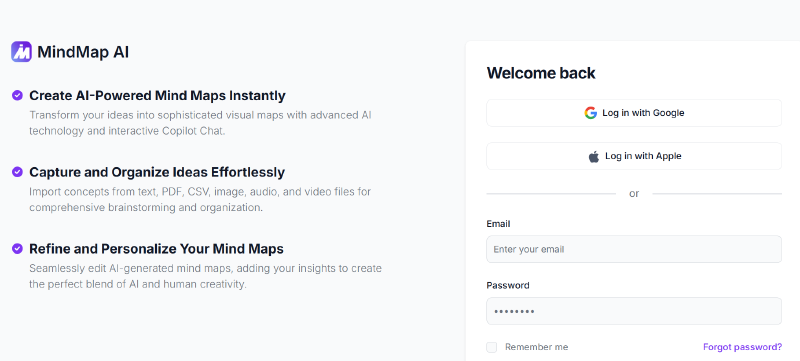Click the 'or' separator text
800x361 pixels.
click(x=634, y=194)
